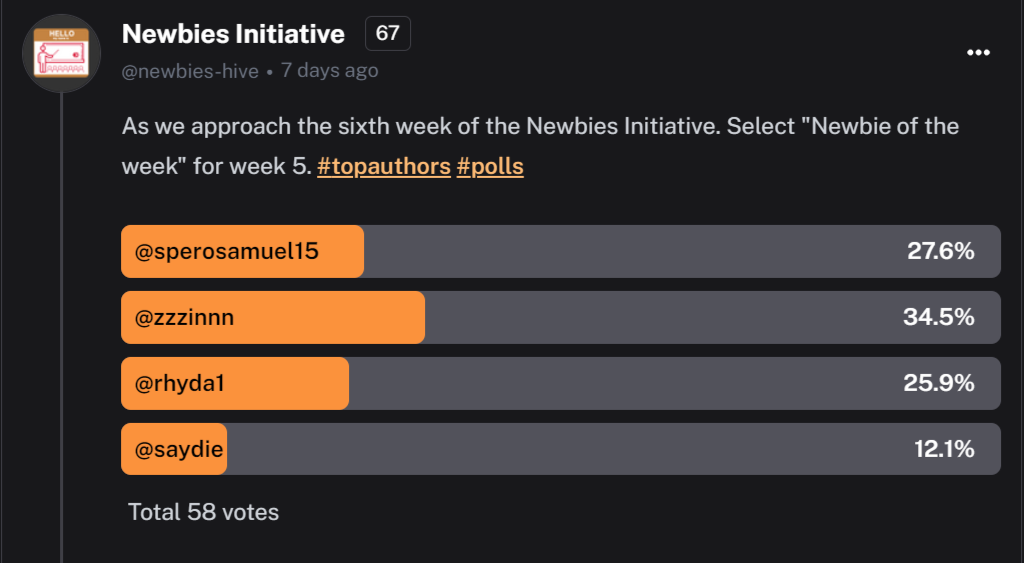Choose the @saydie poll option
This screenshot has width=1024, height=563.
pos(560,449)
